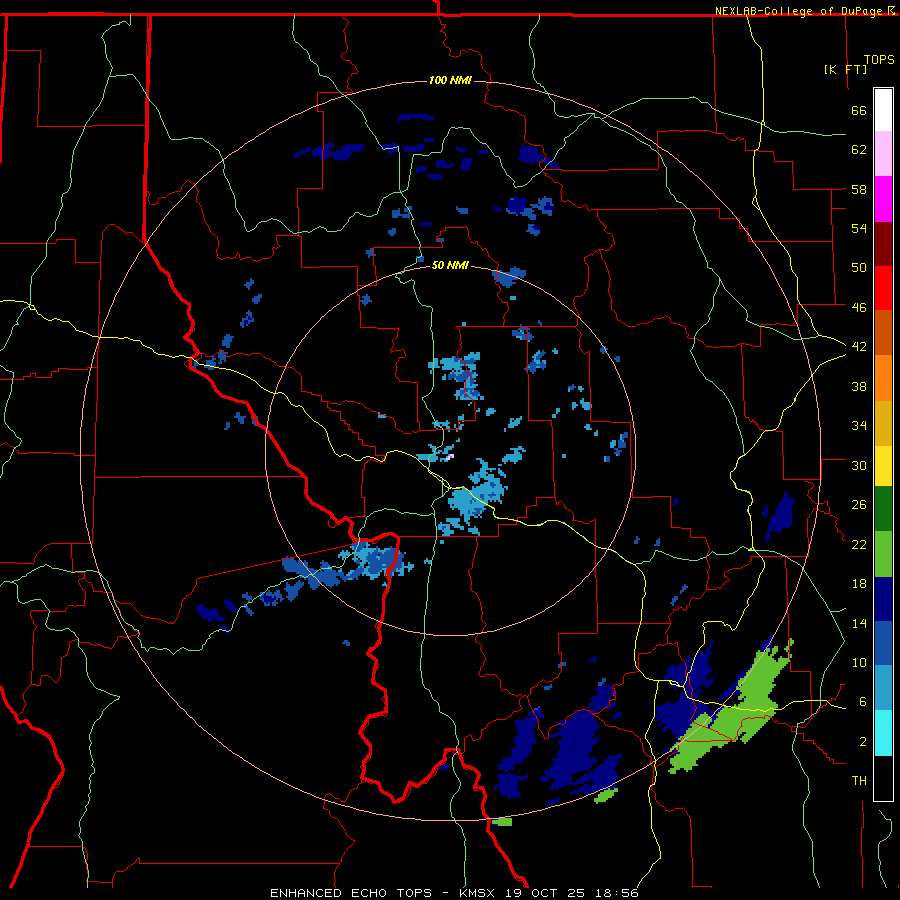Image resolution: width=900 pixels, height=900 pixels.
Task: Click the '26' scale label
Action: [x=859, y=505]
